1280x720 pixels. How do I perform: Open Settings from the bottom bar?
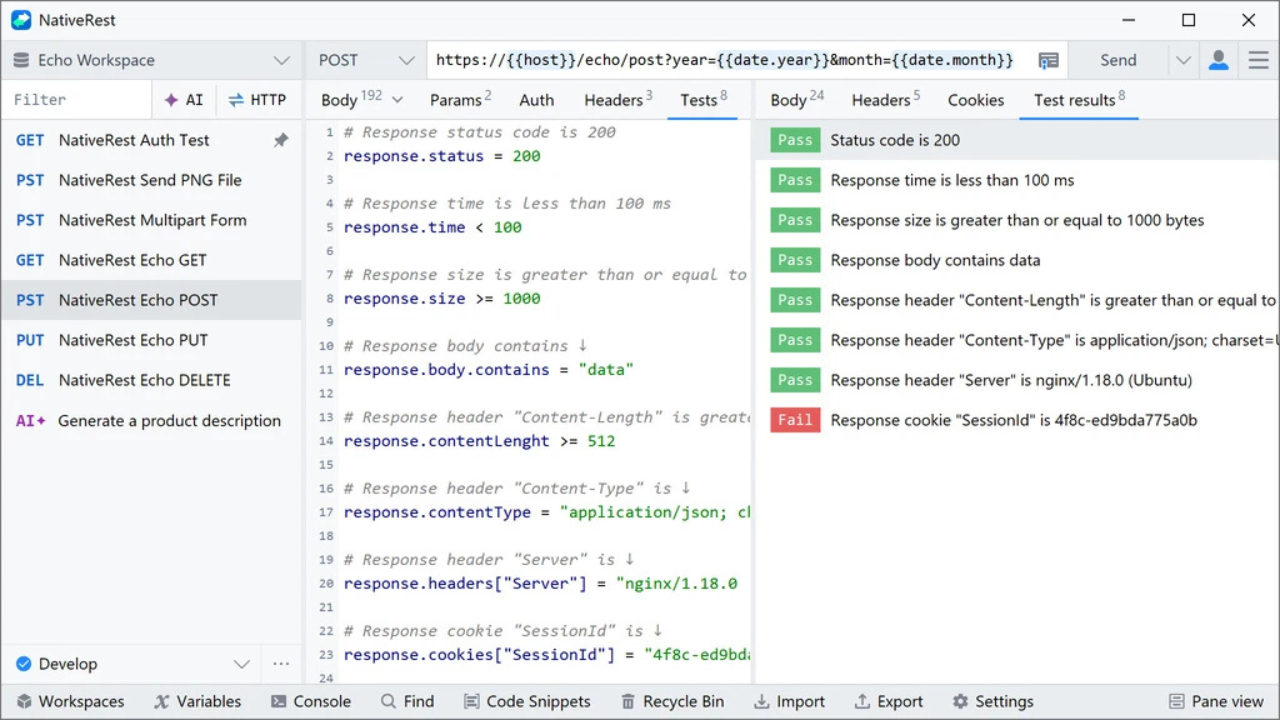point(992,701)
